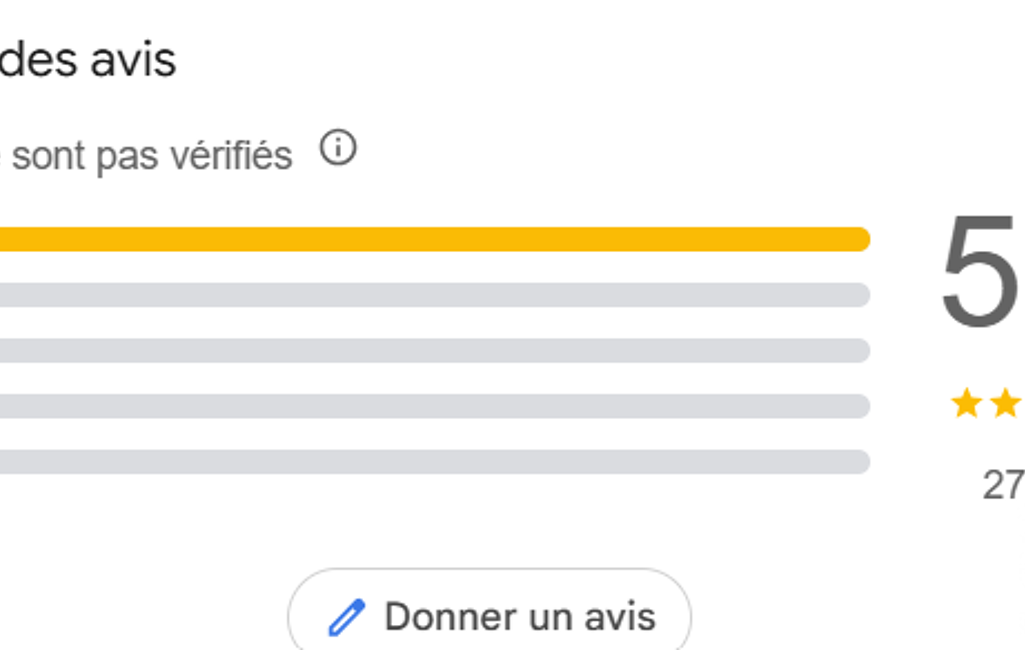This screenshot has height=650, width=1025.
Task: Select the two-star grey rating bar
Action: tap(435, 406)
